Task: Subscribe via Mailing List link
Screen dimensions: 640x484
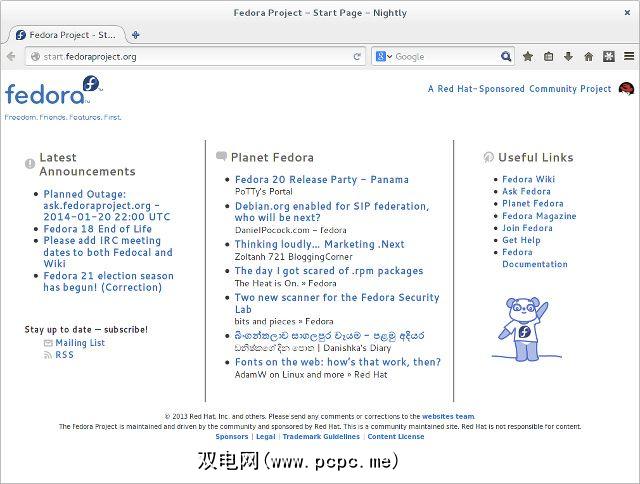Action: click(x=80, y=343)
